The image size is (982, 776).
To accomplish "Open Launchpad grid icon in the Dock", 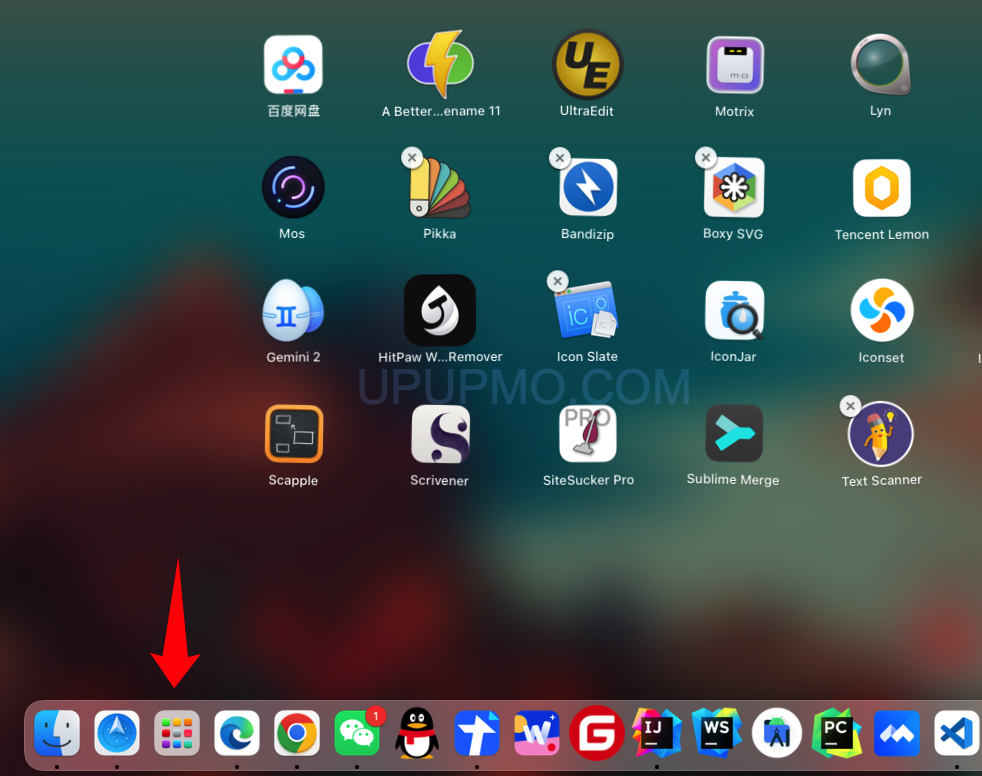I will tap(177, 733).
